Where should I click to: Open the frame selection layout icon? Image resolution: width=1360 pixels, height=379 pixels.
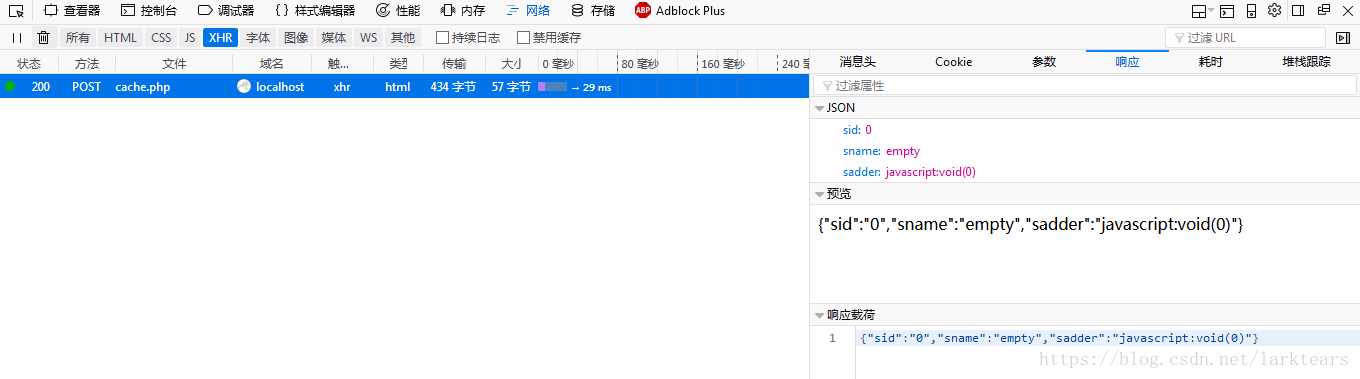tap(1199, 11)
